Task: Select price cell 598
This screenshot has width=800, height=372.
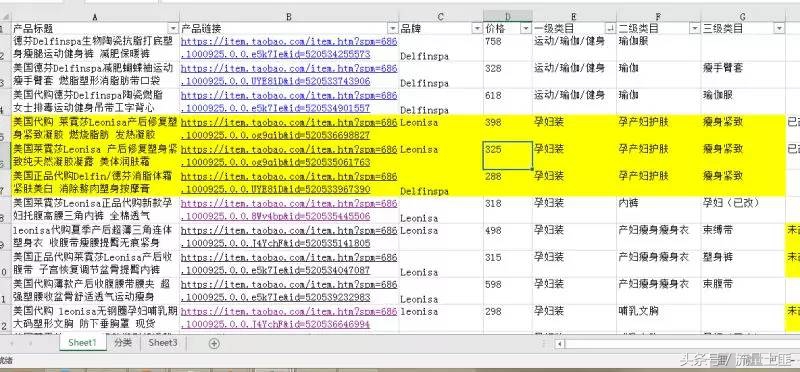Action: (x=508, y=291)
